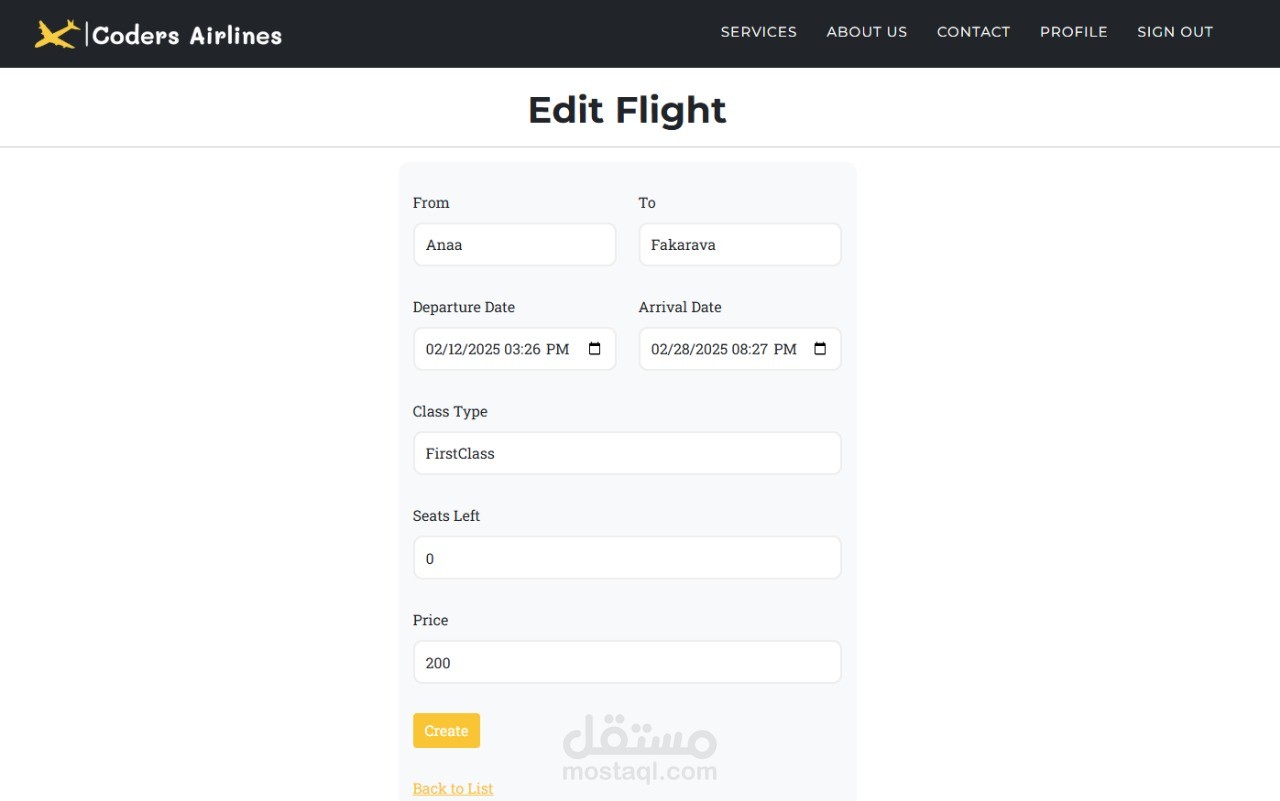Sign out from the navigation bar

(1175, 32)
